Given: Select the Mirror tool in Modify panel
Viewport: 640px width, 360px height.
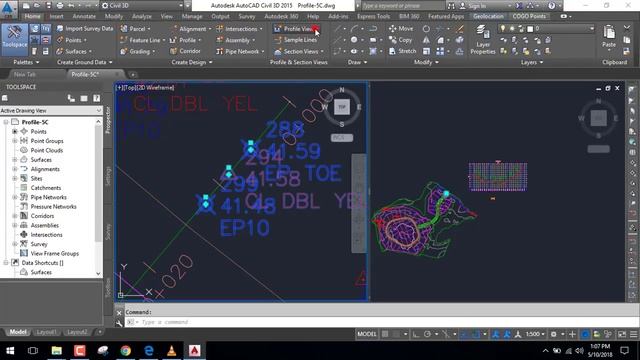Looking at the screenshot, I should (x=426, y=40).
